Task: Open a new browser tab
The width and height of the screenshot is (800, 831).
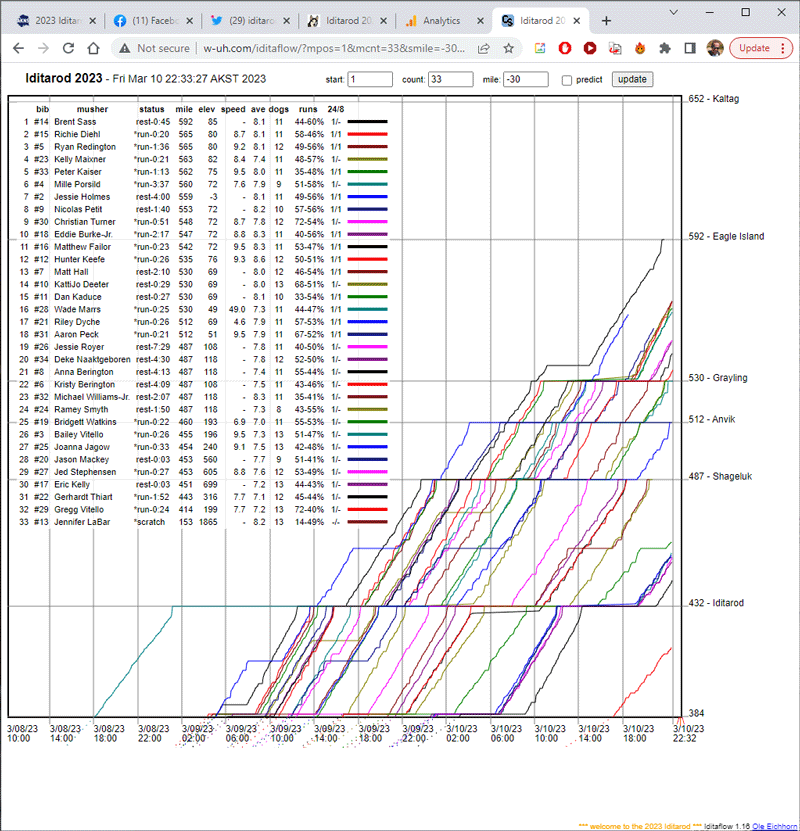Action: tap(606, 21)
